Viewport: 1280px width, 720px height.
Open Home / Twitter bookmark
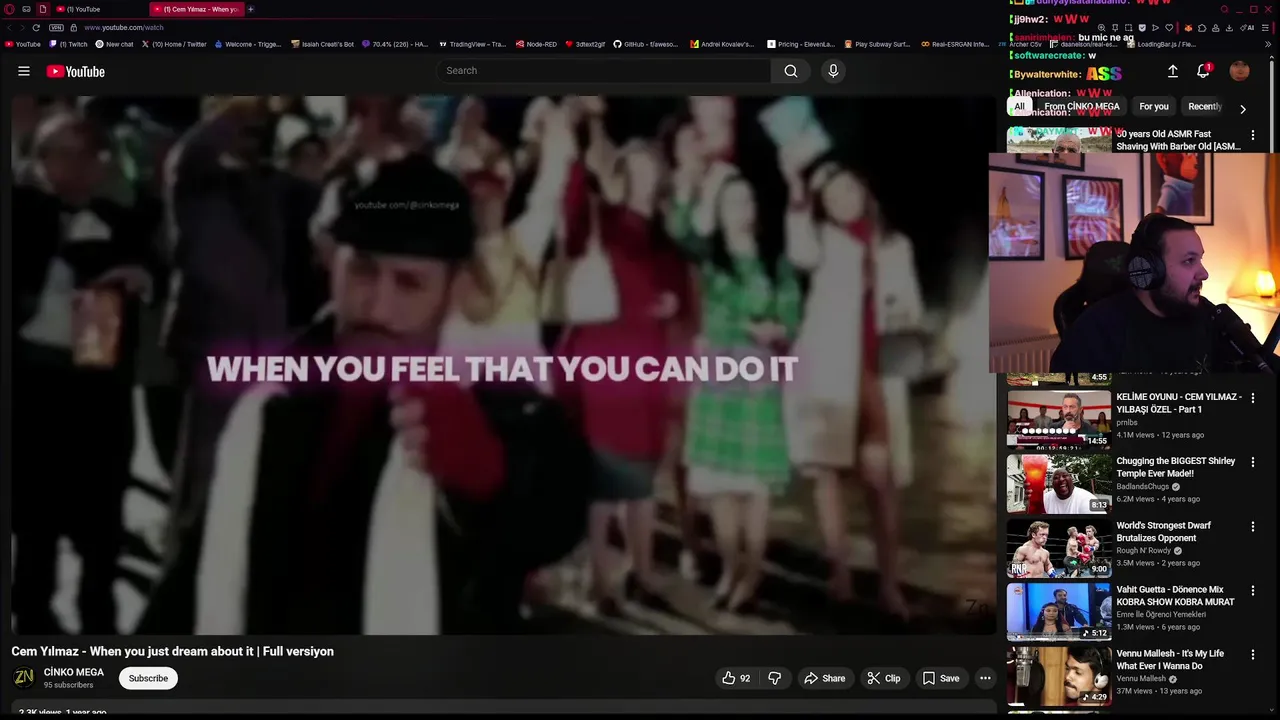(174, 44)
